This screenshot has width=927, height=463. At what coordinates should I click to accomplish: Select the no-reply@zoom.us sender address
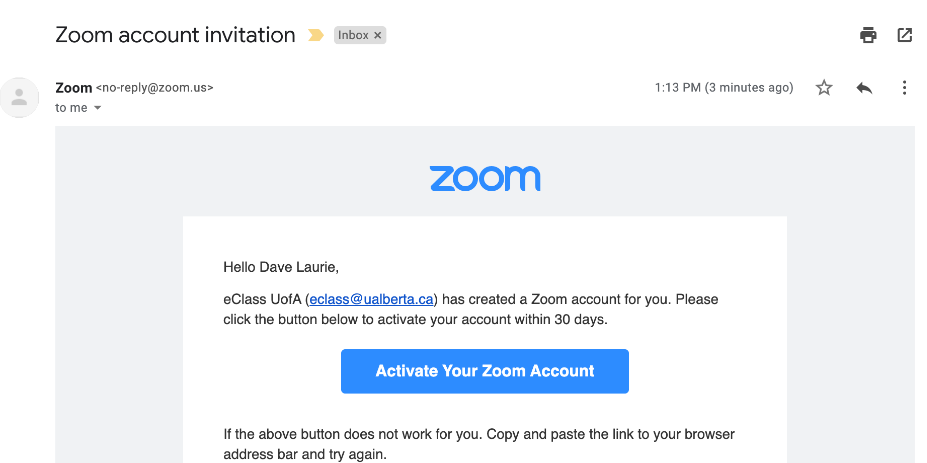[154, 88]
